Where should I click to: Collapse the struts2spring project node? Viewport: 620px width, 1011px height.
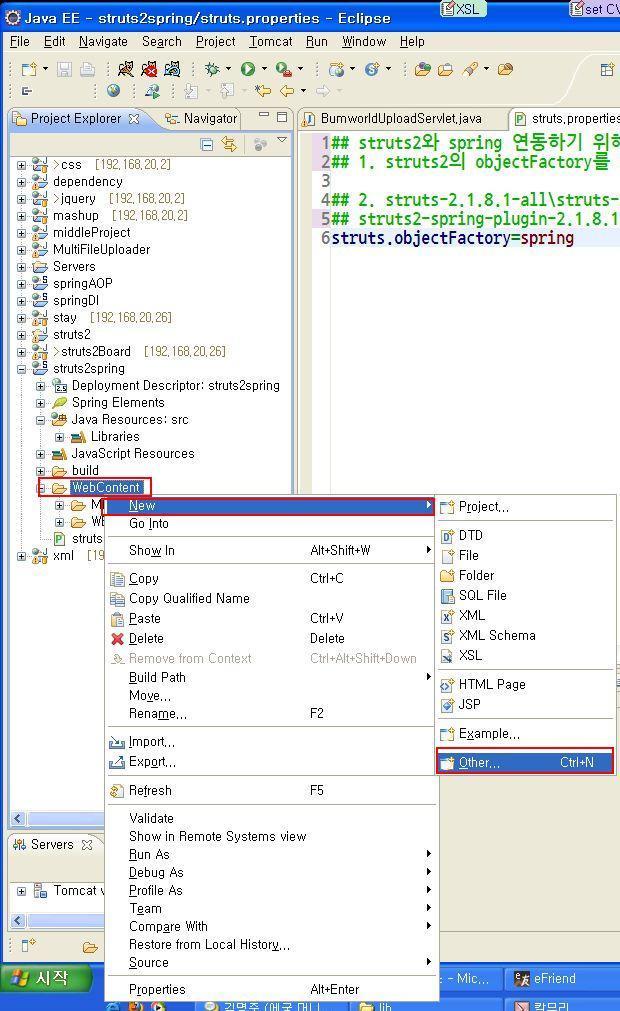[21, 369]
